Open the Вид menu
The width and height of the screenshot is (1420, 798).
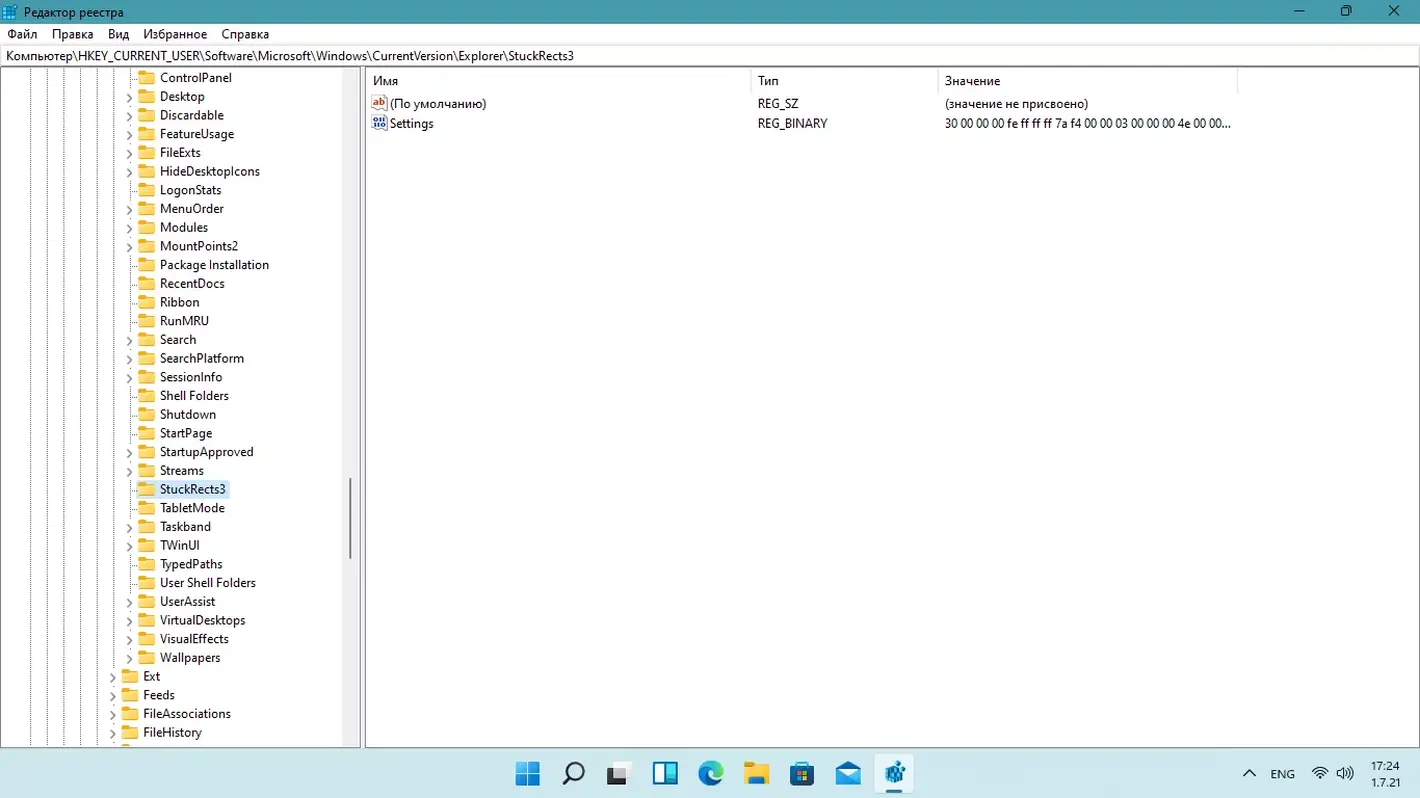click(118, 33)
